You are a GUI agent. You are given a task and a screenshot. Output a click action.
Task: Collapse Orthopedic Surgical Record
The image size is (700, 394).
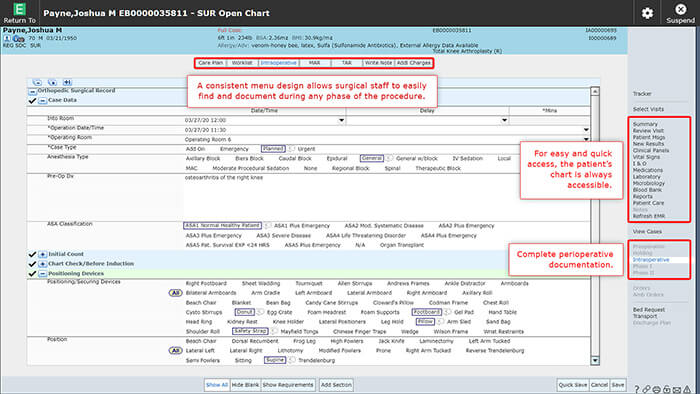[33, 91]
